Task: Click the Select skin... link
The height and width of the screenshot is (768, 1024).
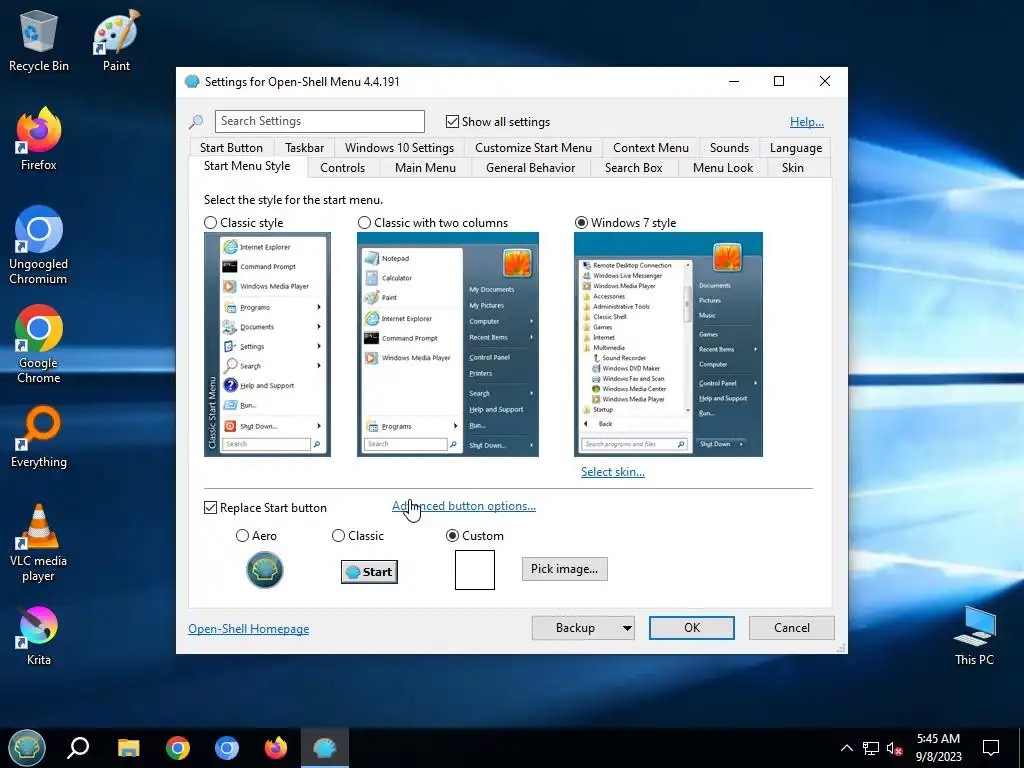Action: point(613,472)
